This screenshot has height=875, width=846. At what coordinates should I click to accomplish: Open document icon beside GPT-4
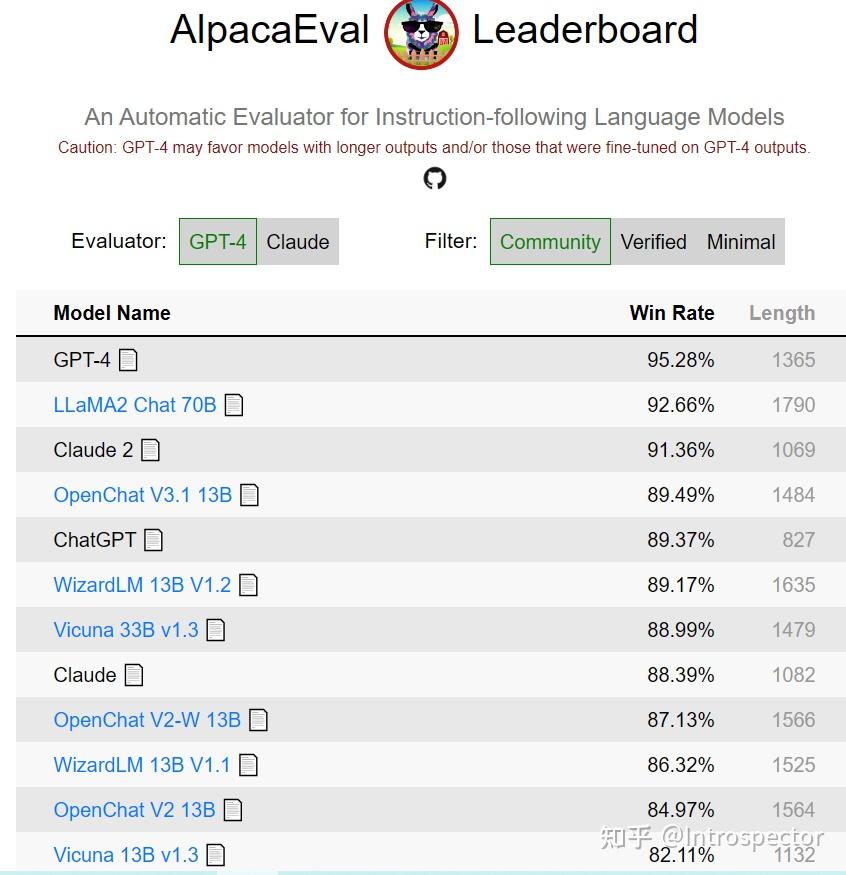click(x=128, y=360)
